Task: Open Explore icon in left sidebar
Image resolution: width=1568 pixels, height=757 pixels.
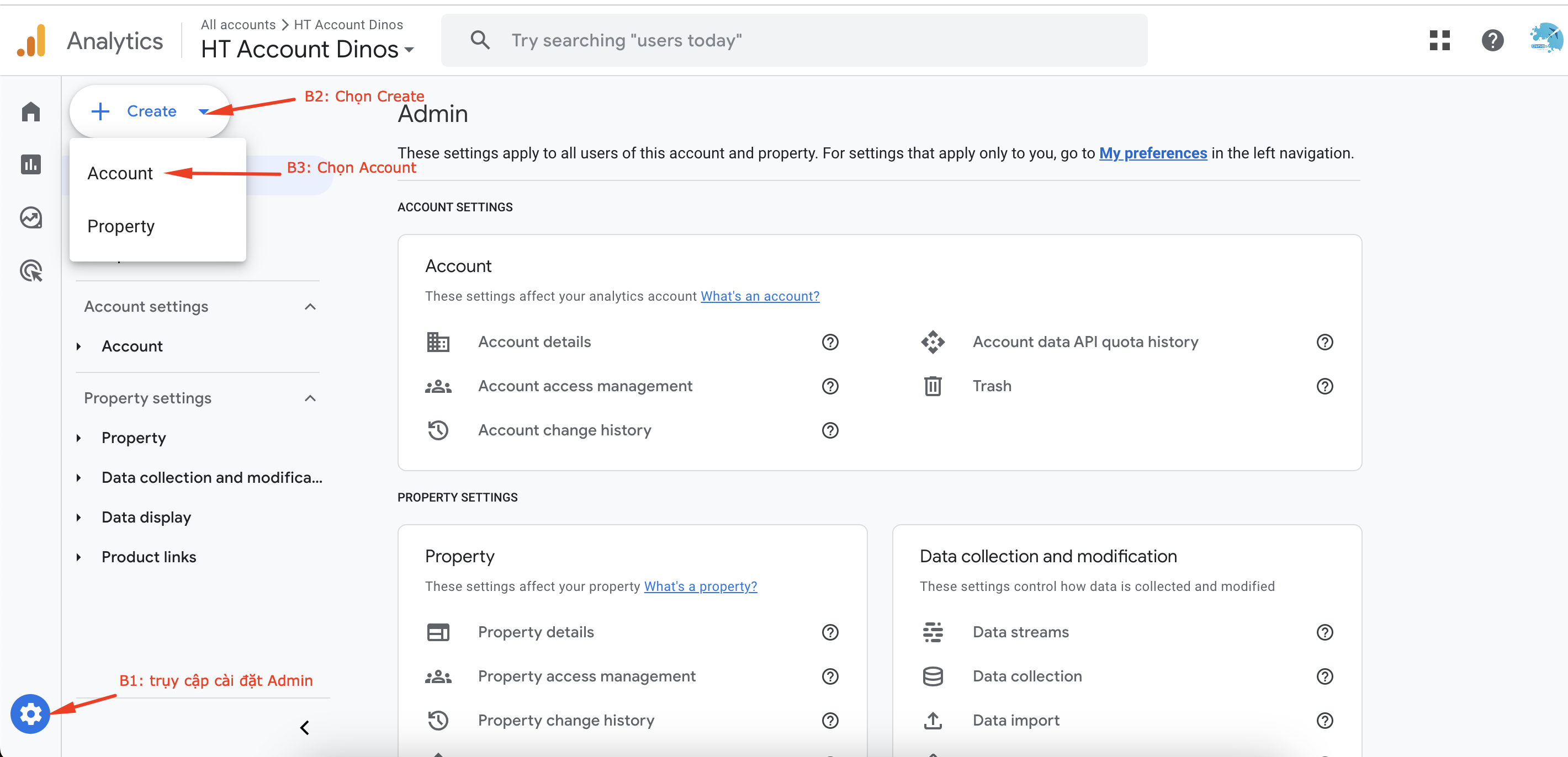Action: (x=30, y=217)
